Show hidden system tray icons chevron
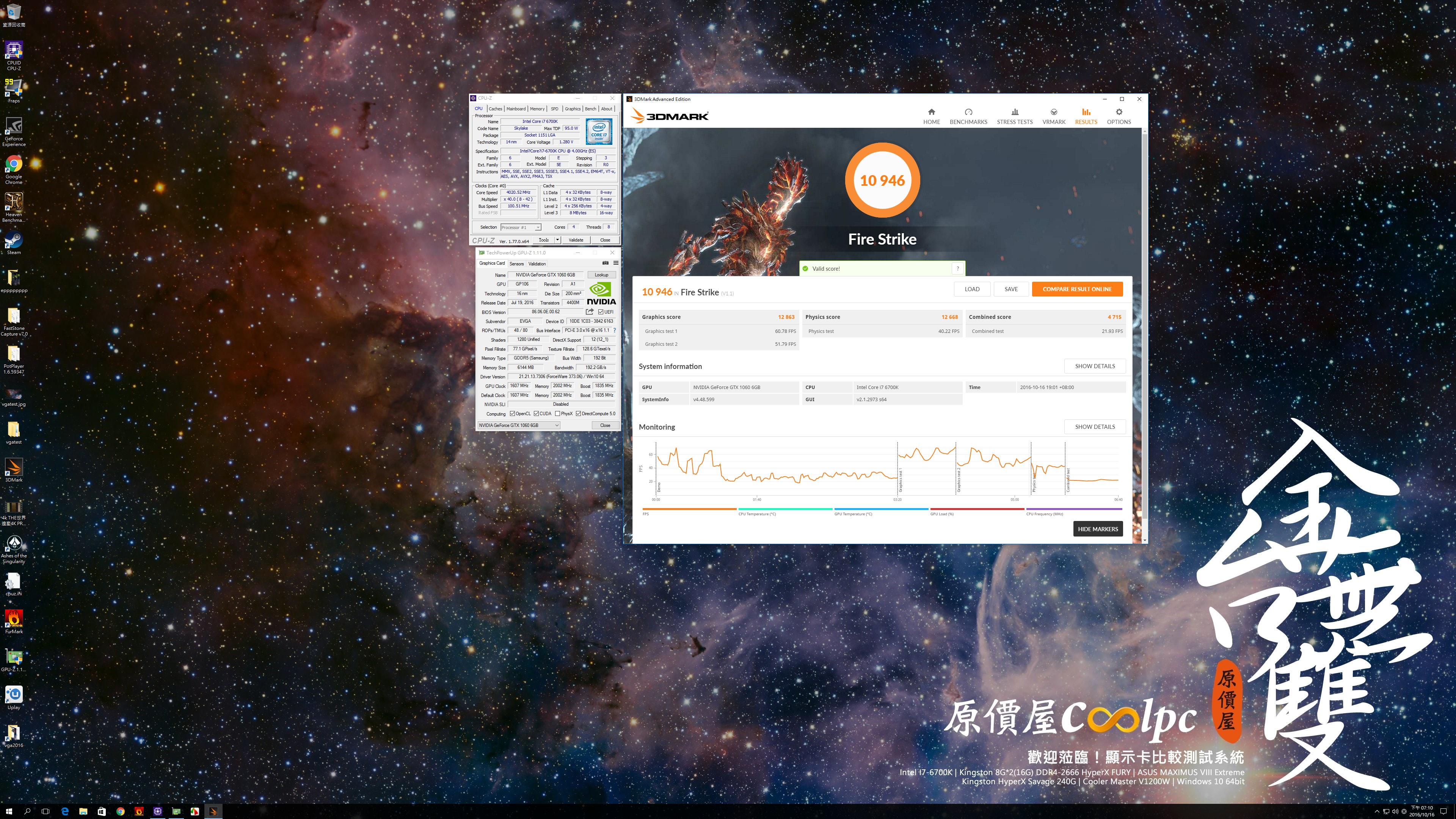Image resolution: width=1456 pixels, height=819 pixels. pos(1377,812)
